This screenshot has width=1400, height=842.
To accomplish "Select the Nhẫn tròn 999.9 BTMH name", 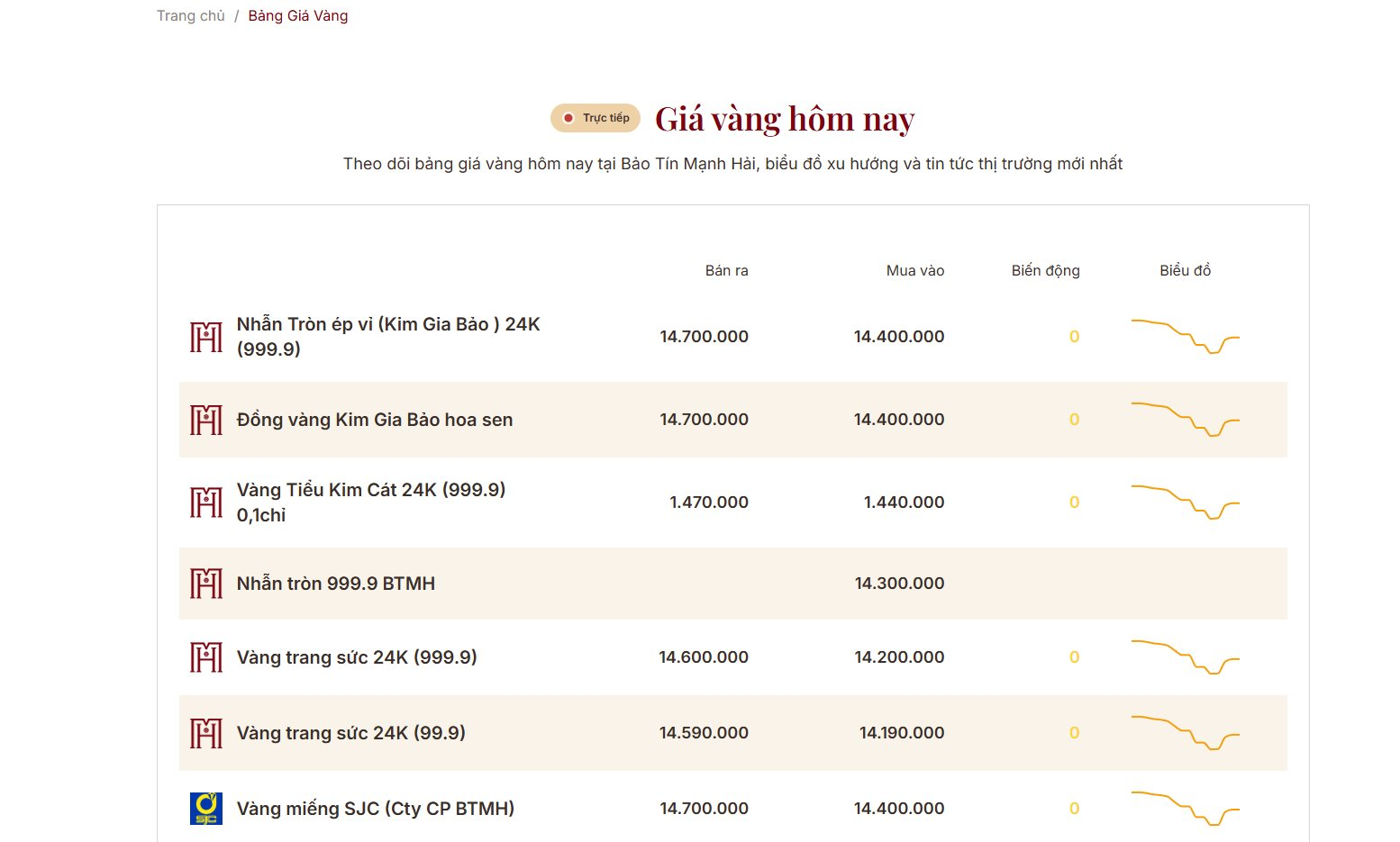I will [x=336, y=584].
